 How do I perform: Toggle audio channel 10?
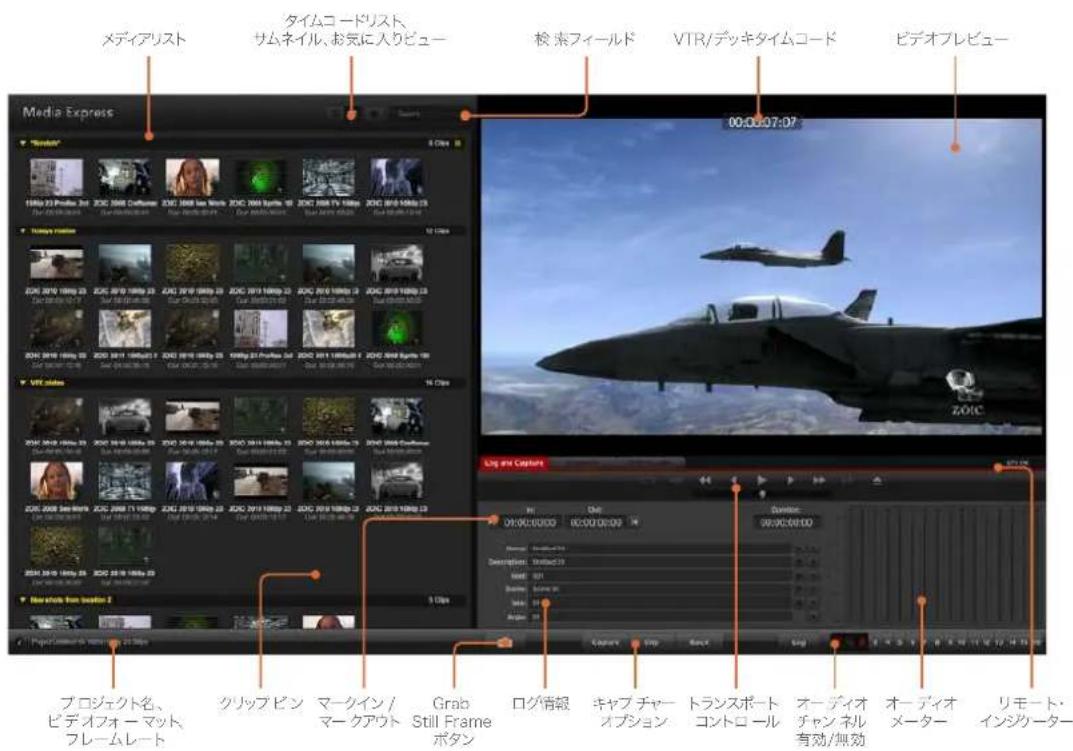tap(961, 642)
